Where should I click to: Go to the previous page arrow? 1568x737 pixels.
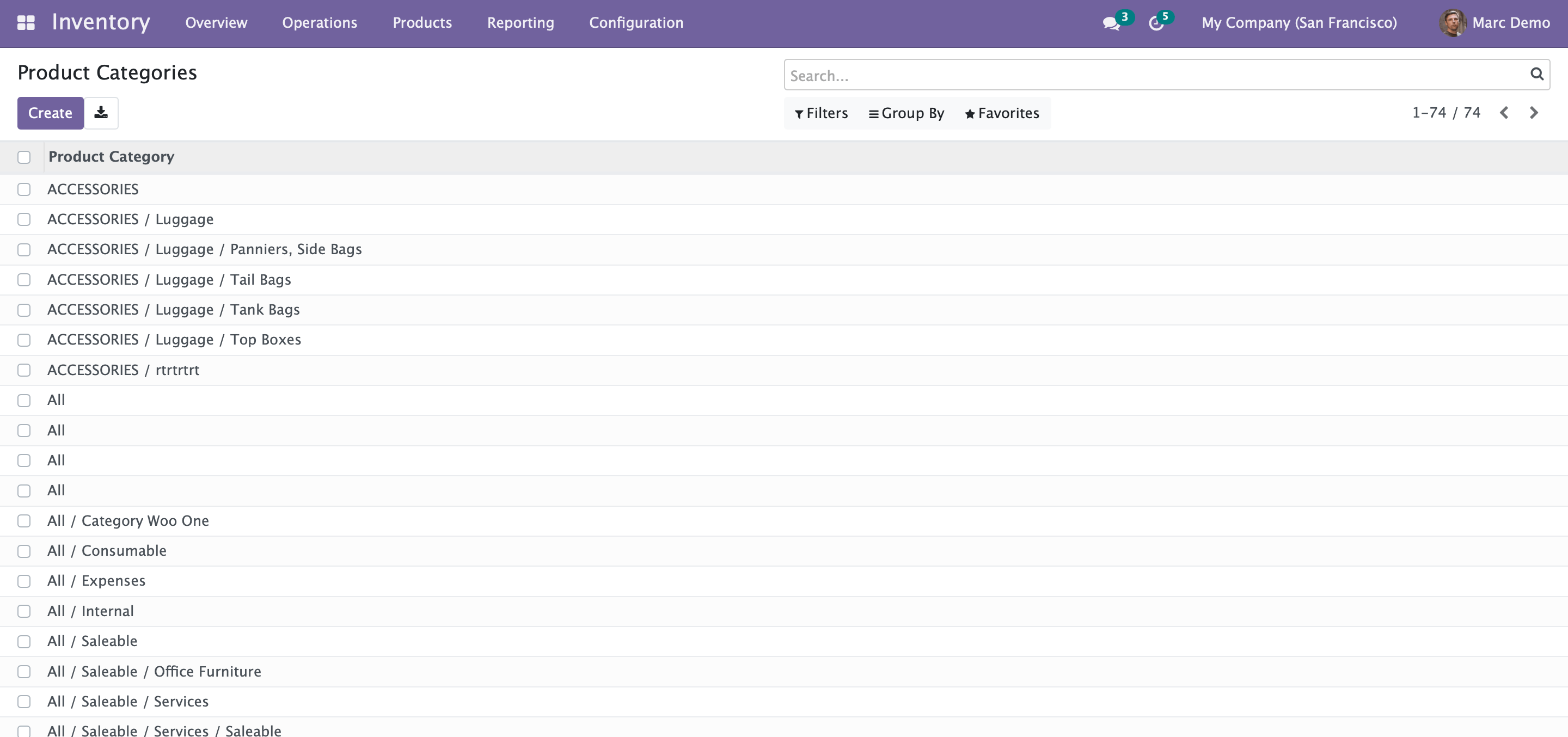coord(1504,113)
